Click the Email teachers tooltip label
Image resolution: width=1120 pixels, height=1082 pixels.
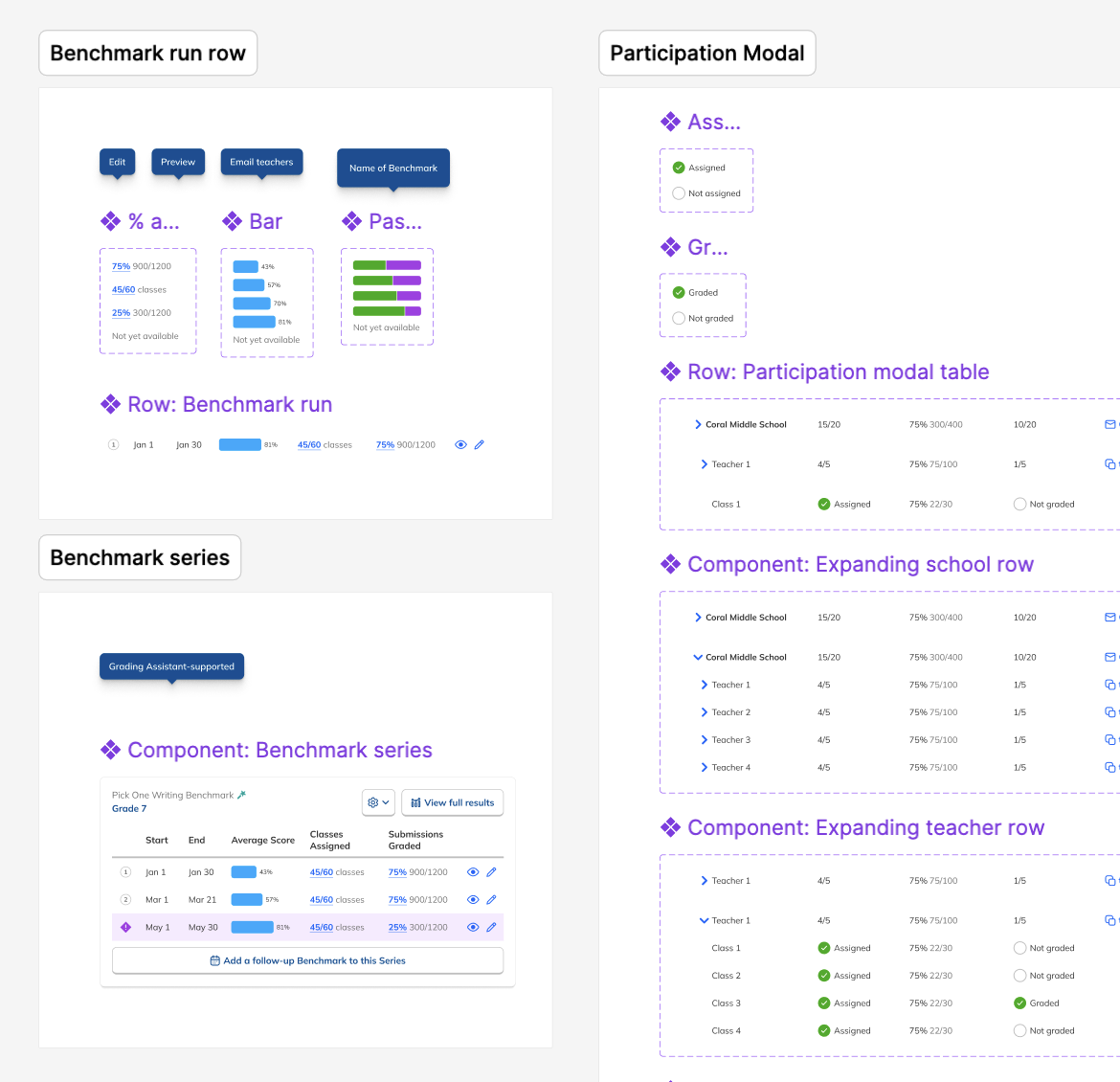(x=261, y=162)
